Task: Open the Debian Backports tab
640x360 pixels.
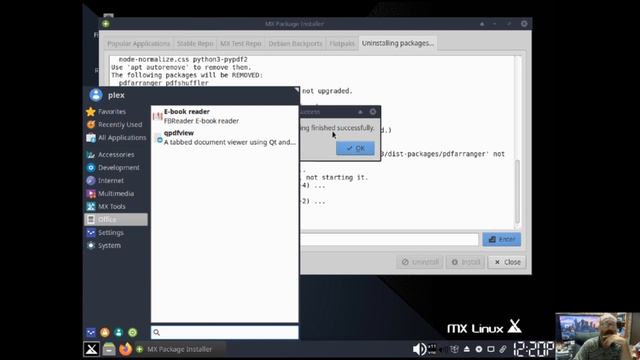Action: tap(295, 43)
